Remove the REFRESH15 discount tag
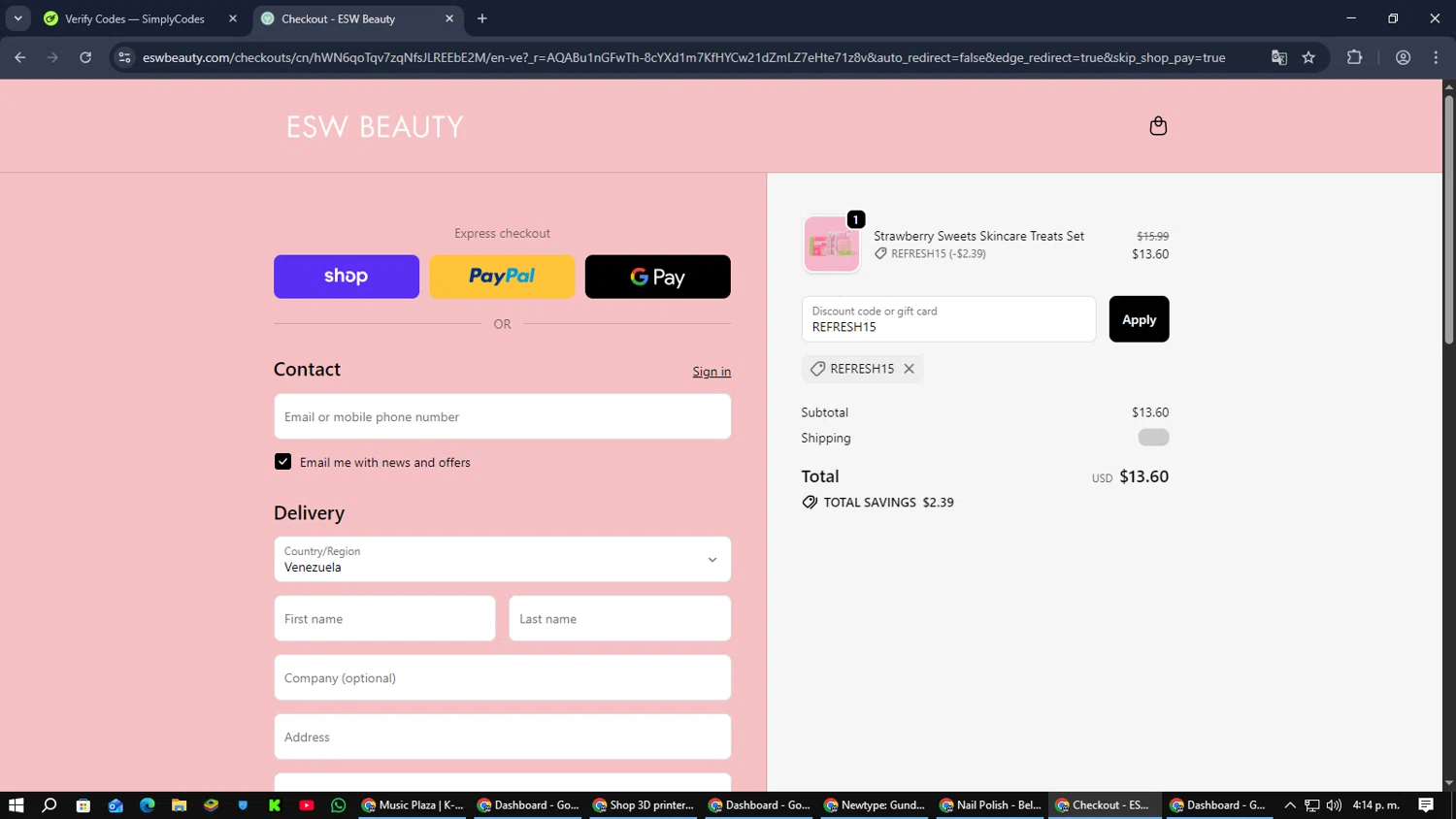Viewport: 1456px width, 819px height. tap(909, 369)
